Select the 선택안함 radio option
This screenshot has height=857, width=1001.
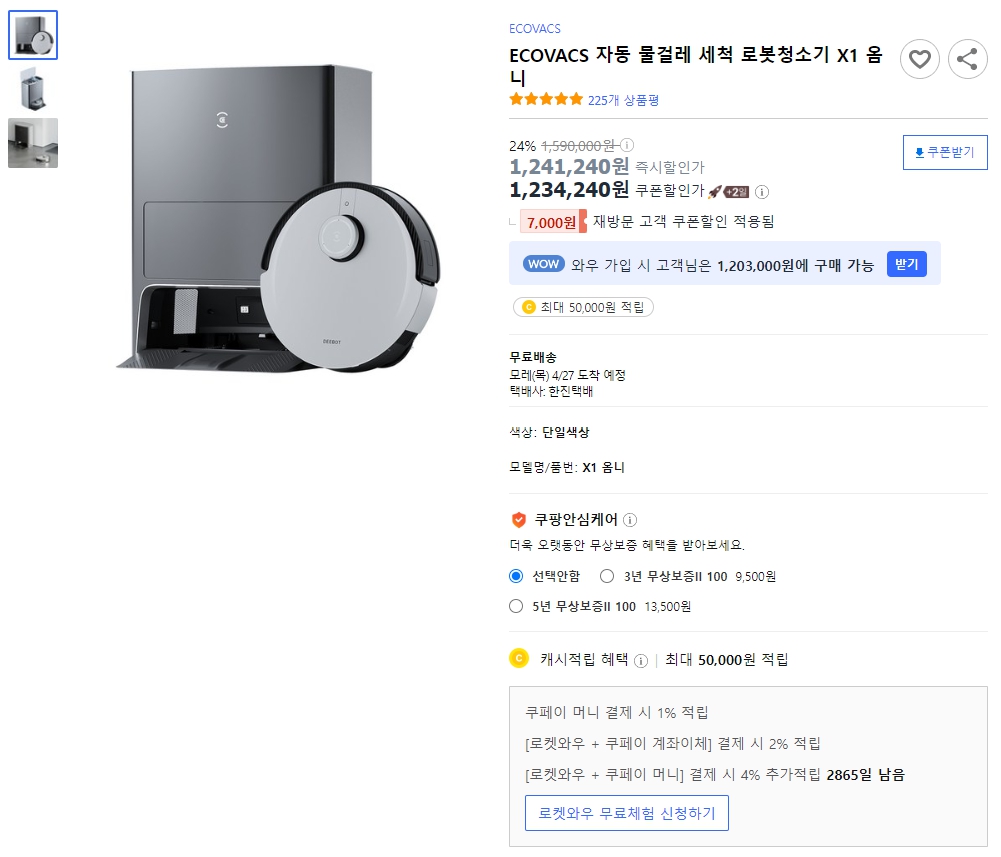click(x=516, y=577)
